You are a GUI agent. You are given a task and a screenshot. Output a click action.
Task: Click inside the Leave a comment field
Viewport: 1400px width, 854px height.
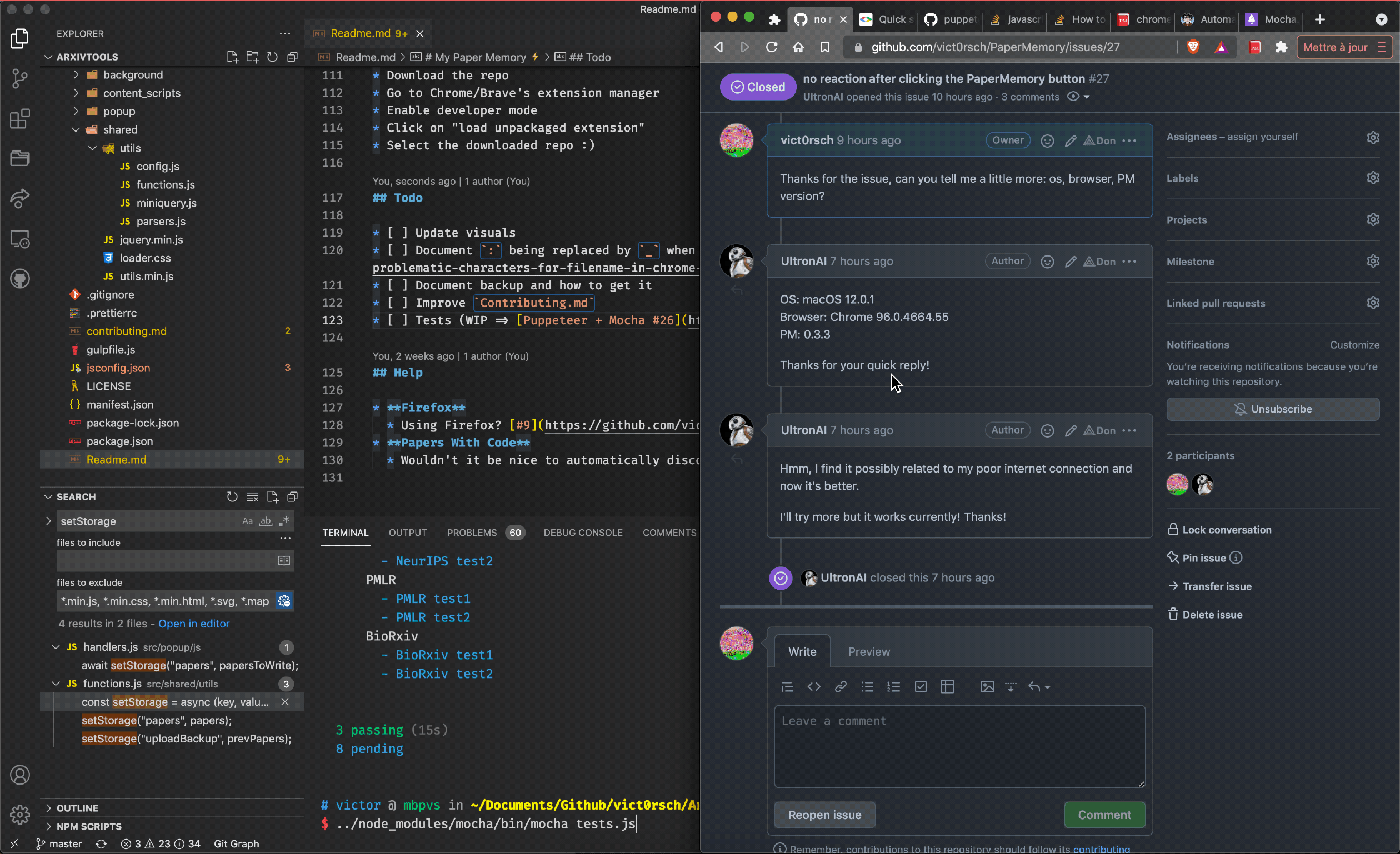(958, 747)
